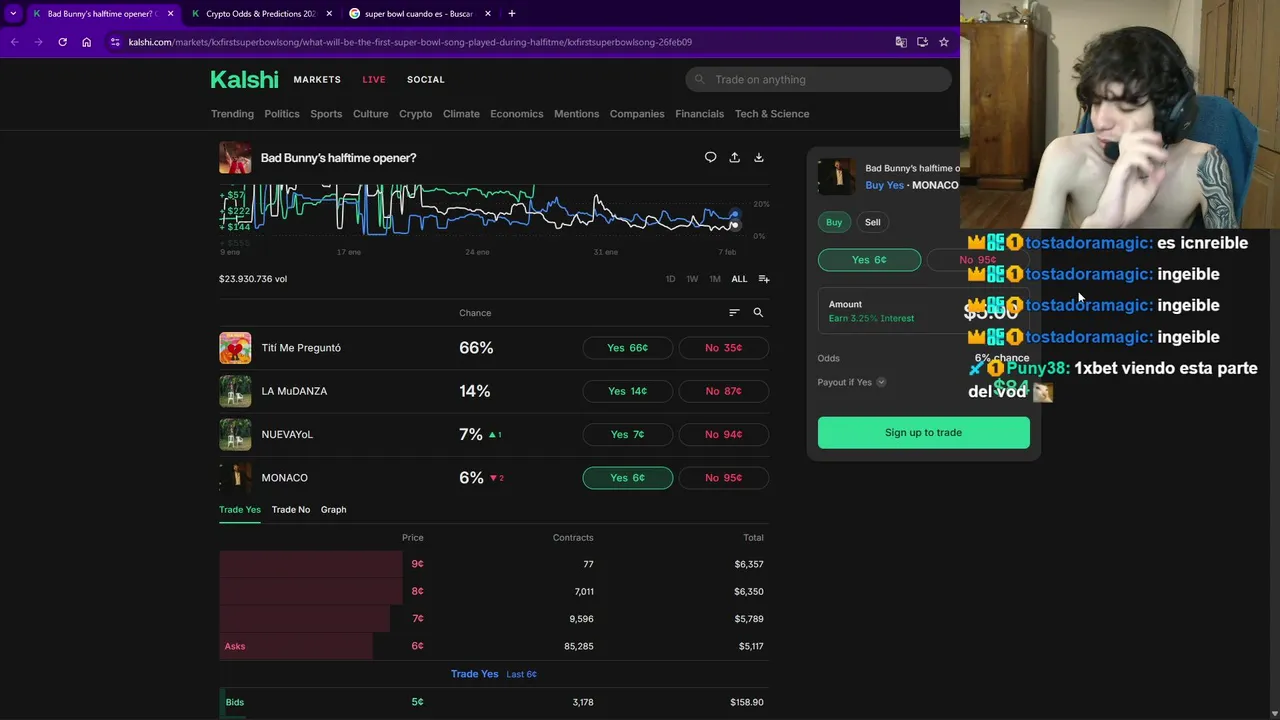Click the market thumbnail beside Bad Bunny title
The image size is (1280, 720).
point(235,158)
